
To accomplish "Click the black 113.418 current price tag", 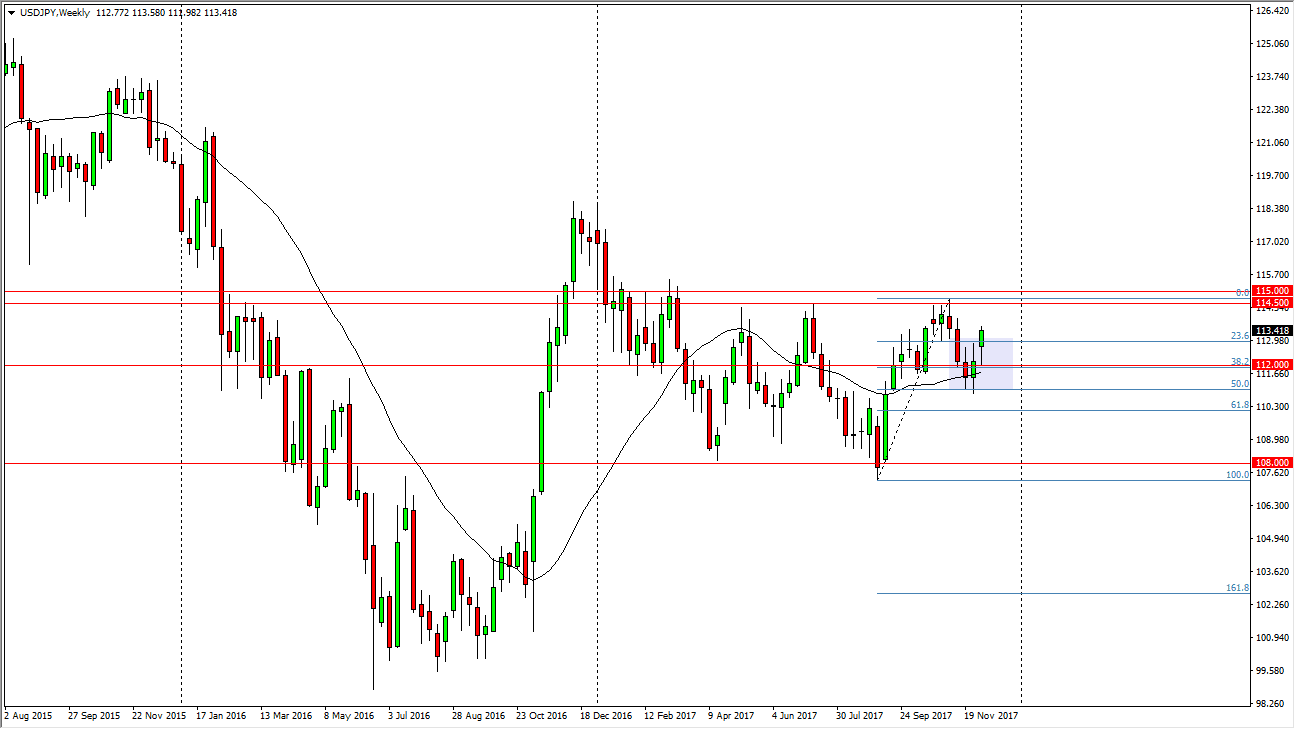I will [x=1272, y=330].
